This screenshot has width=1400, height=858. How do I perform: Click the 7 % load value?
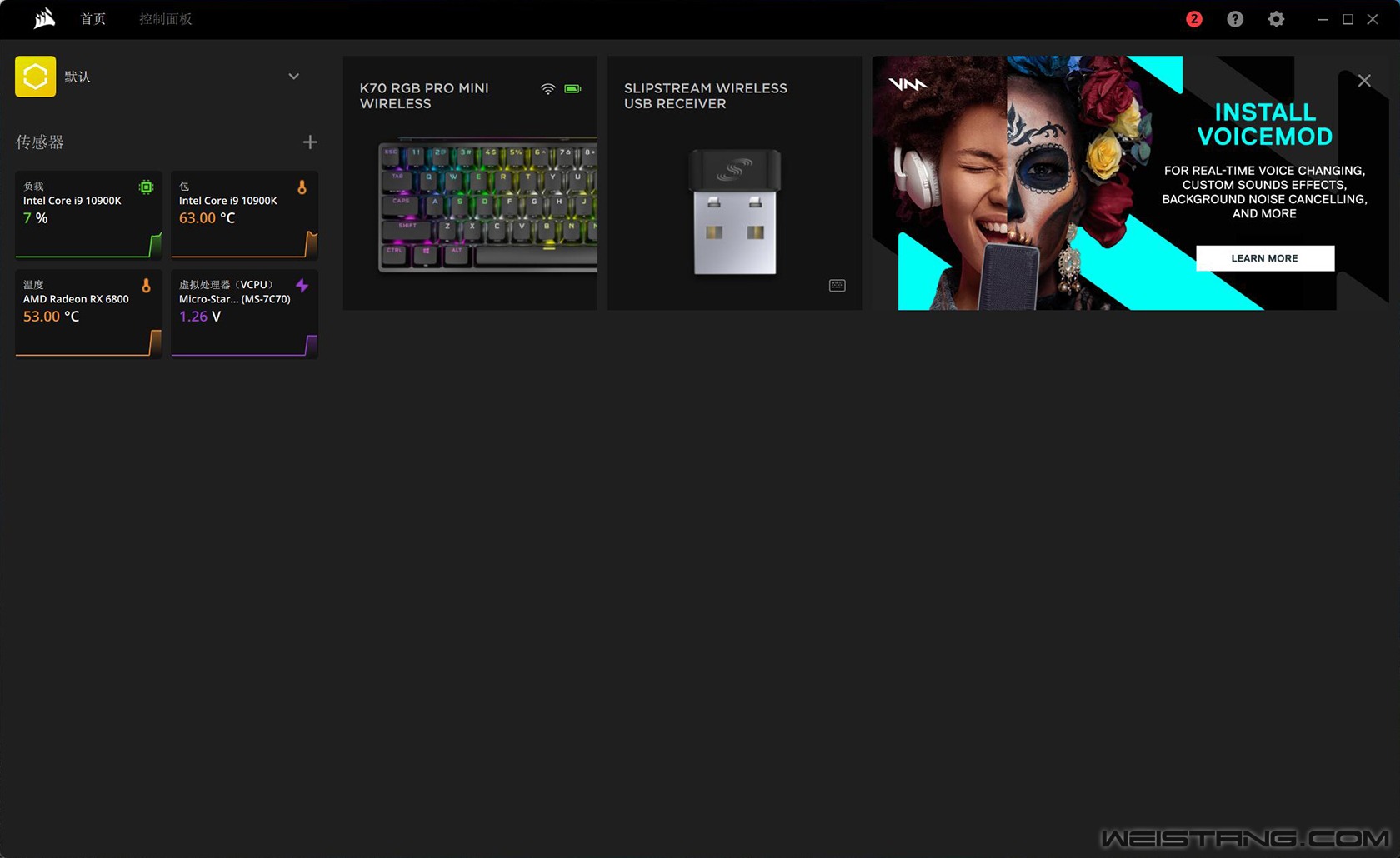35,218
